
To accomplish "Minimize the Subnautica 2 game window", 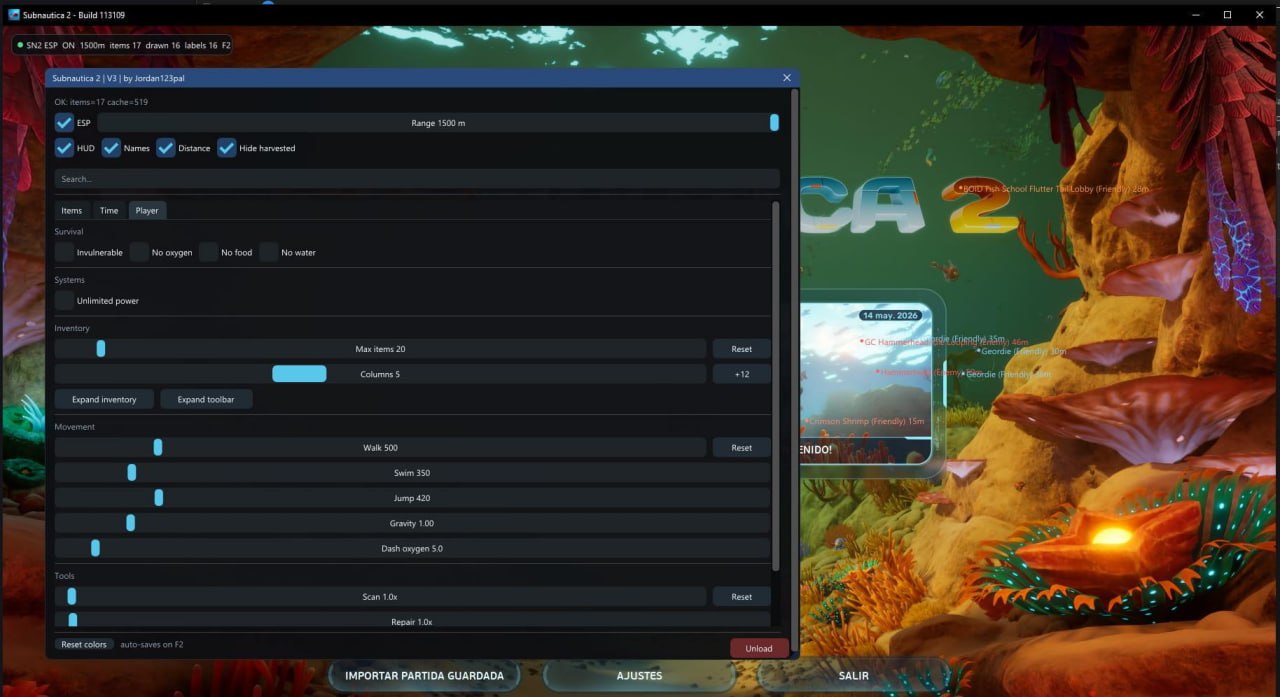I will (x=1194, y=15).
